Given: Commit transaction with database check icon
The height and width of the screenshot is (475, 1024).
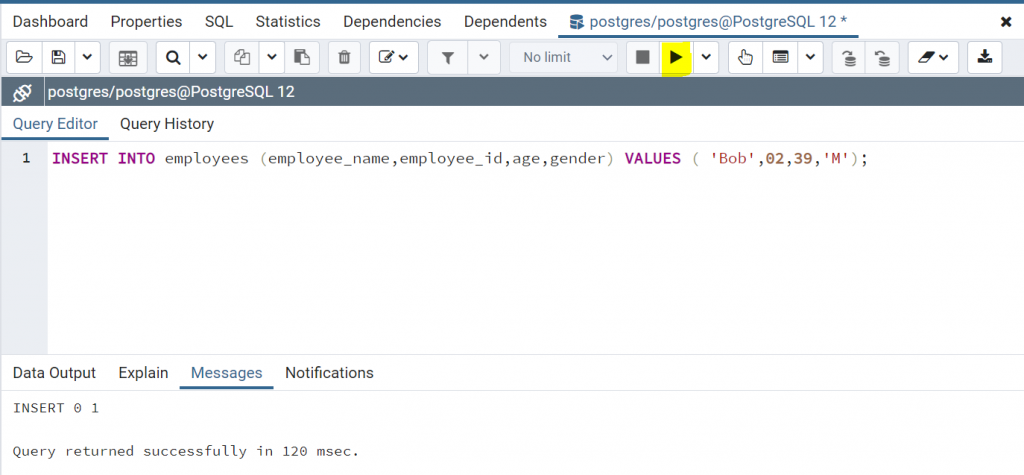Looking at the screenshot, I should 849,57.
